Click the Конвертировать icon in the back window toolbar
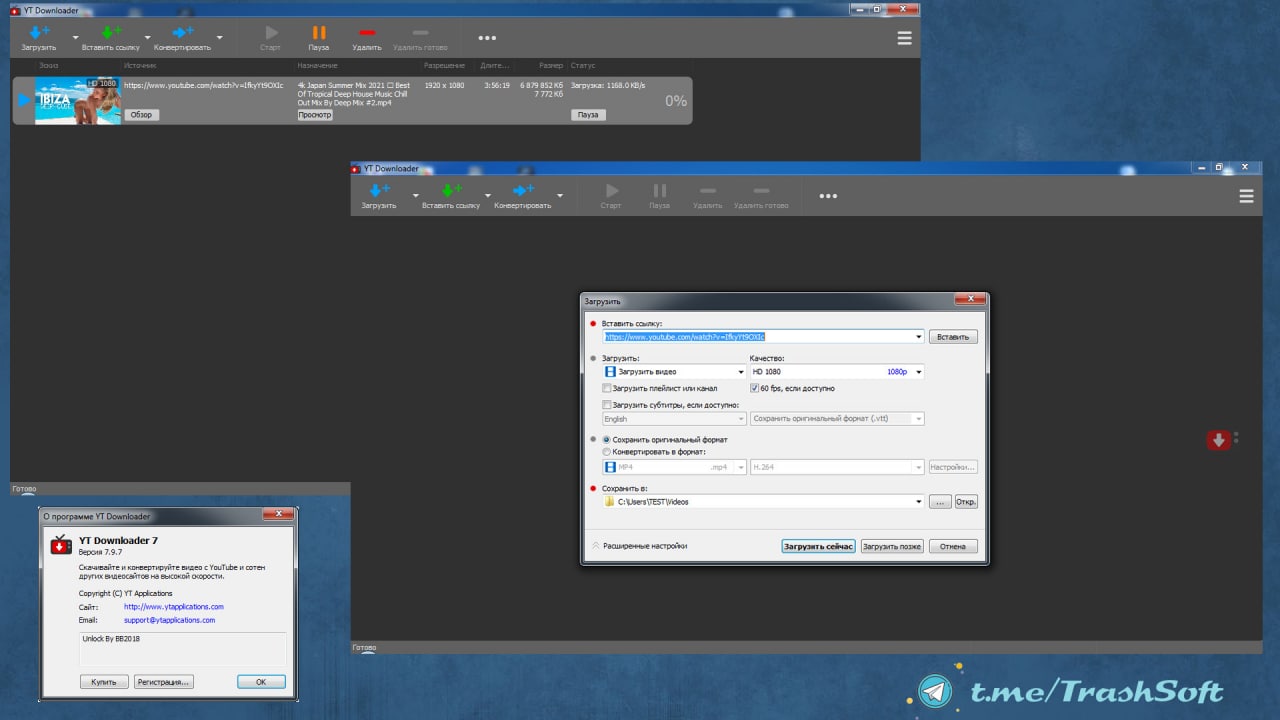This screenshot has width=1280, height=720. coord(182,33)
